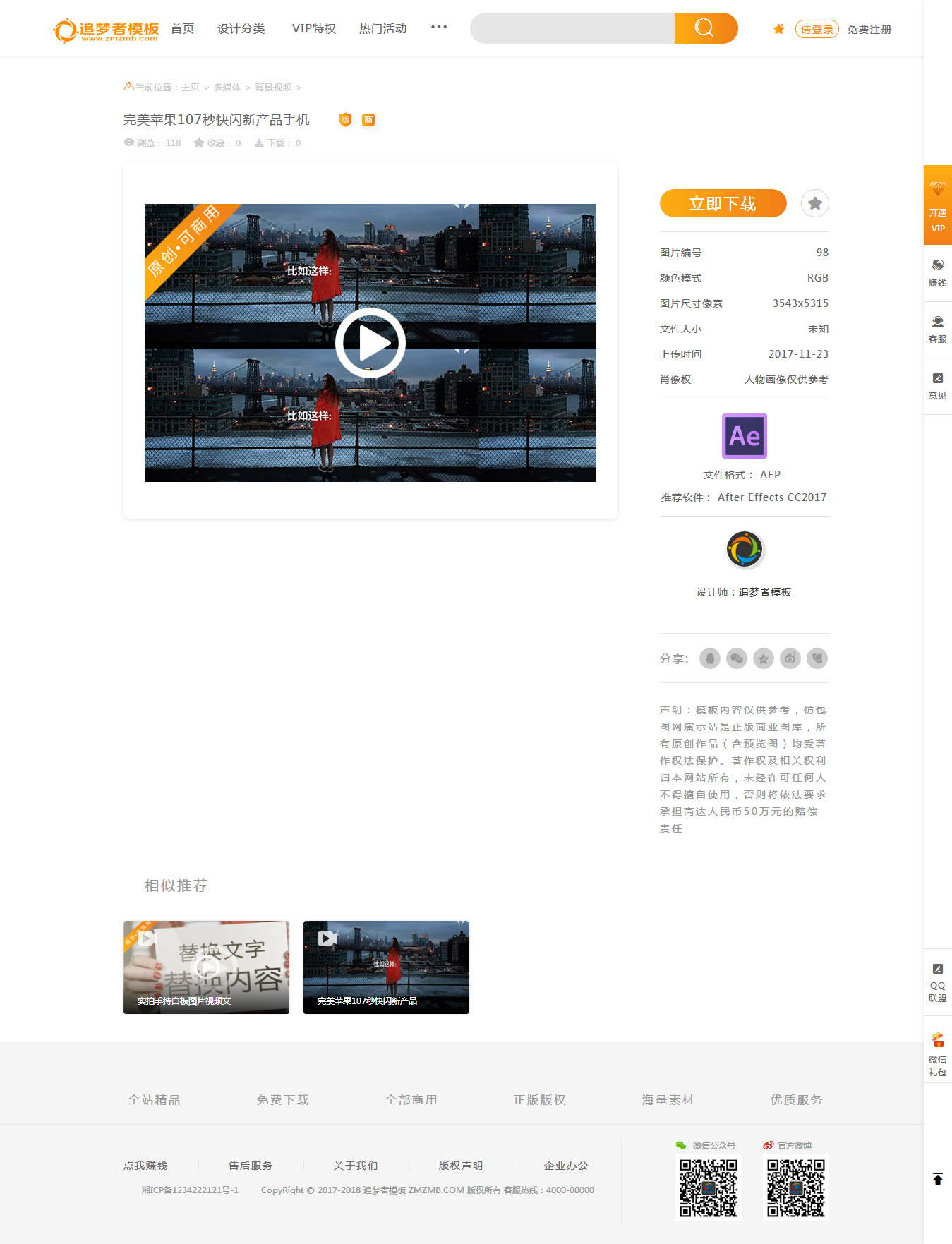Open the 意见 feedback sidebar icon
Screen dimensions: 952x1244
coord(937,386)
